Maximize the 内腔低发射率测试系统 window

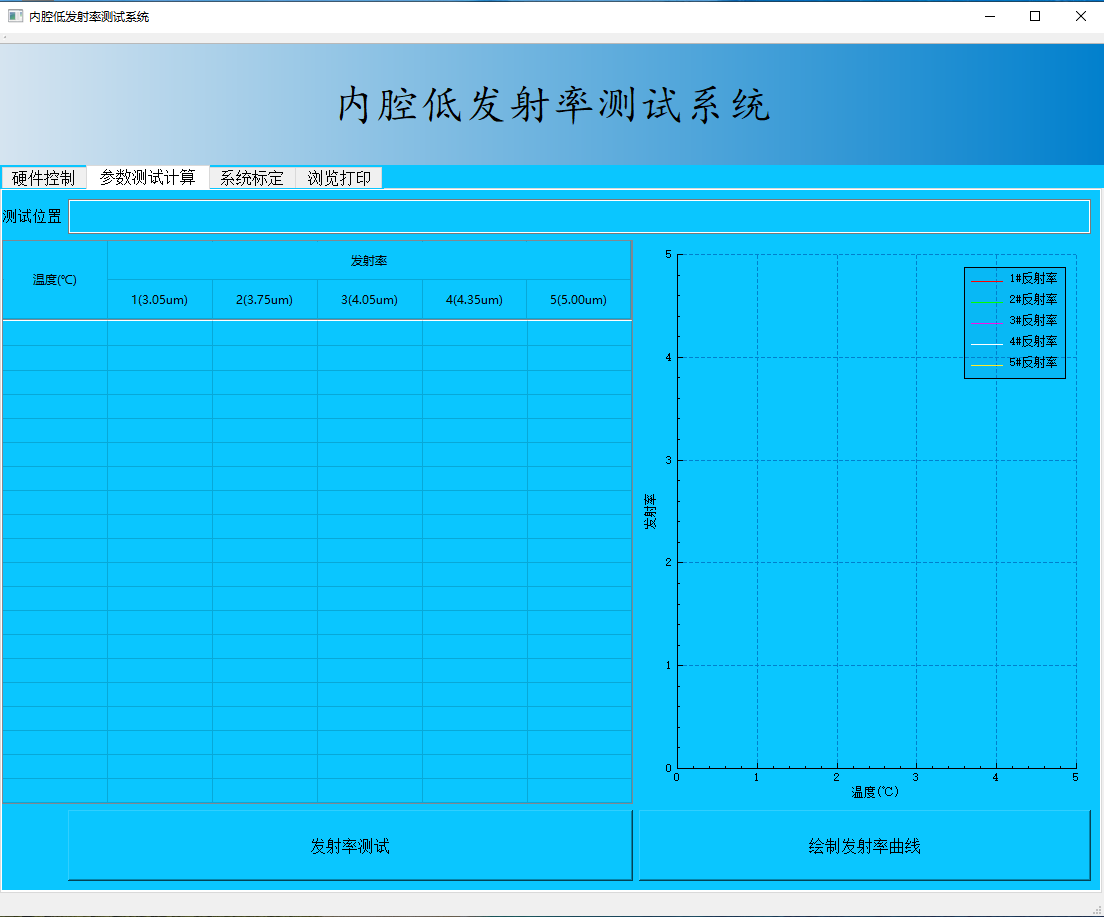pos(1035,16)
